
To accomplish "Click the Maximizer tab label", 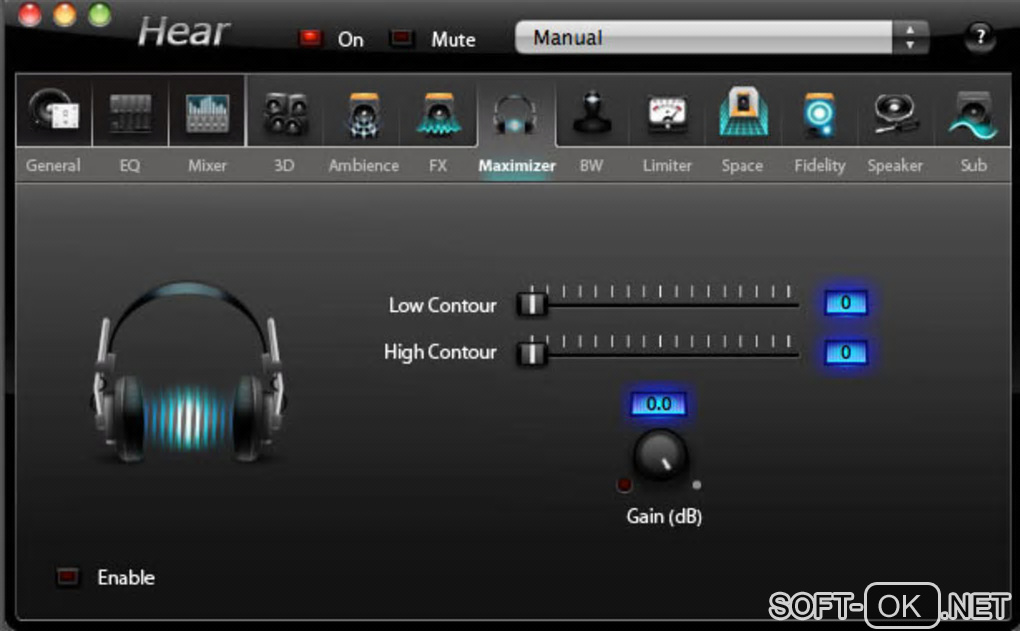I will (517, 165).
